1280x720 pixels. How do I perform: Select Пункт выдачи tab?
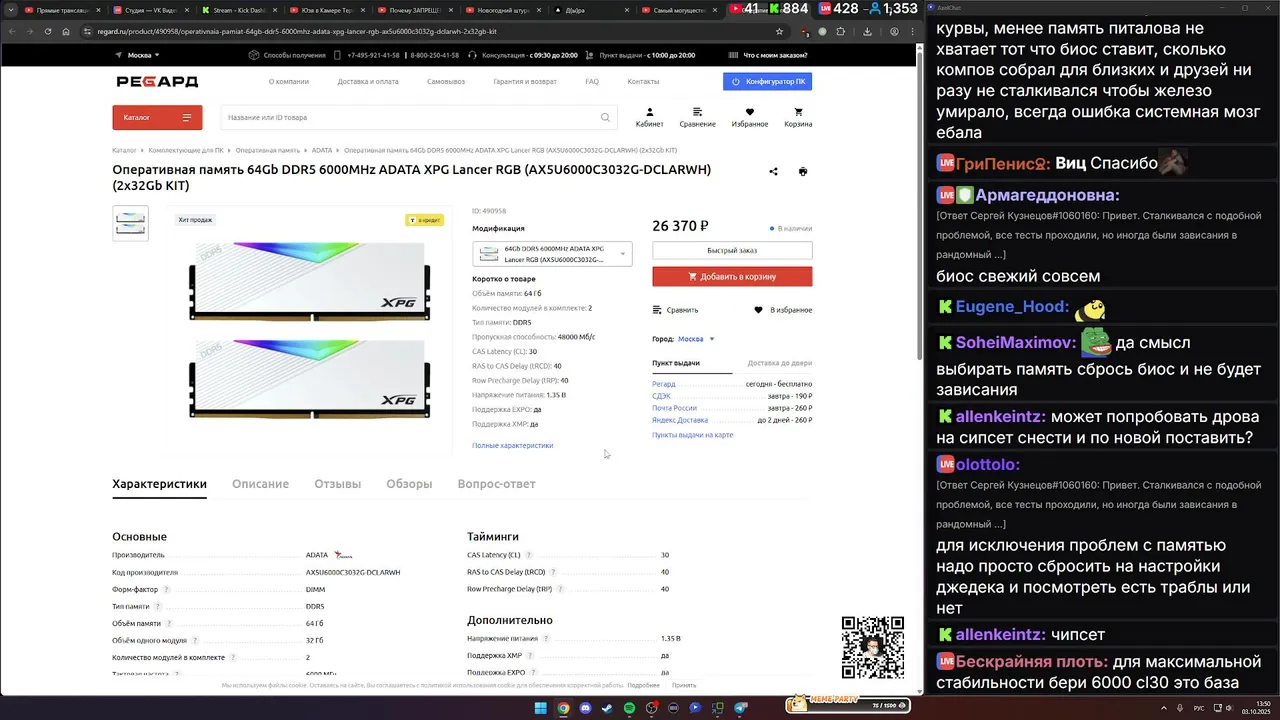676,363
